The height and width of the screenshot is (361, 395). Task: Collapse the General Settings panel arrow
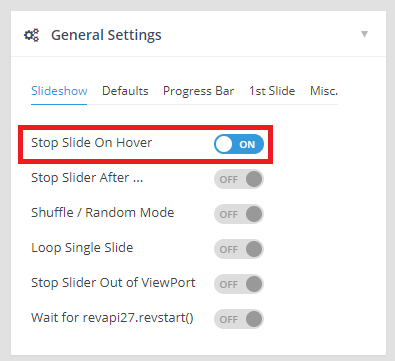(x=365, y=34)
